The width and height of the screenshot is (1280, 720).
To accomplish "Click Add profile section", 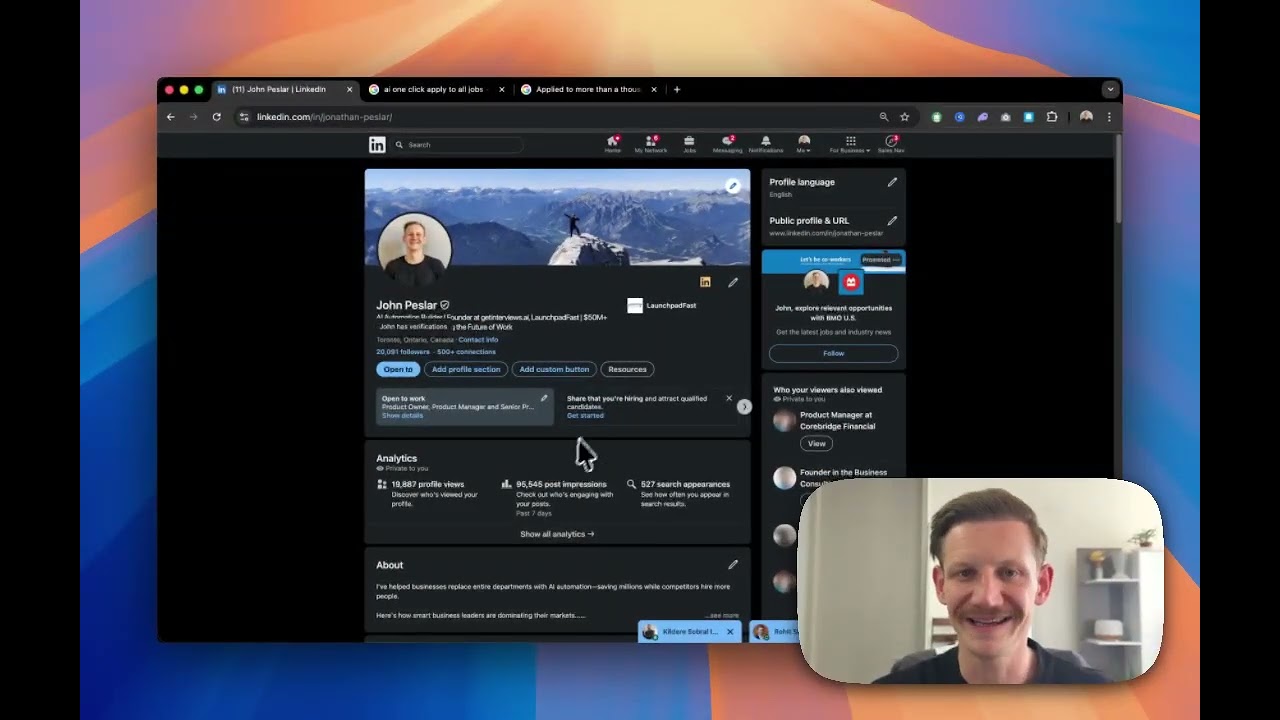I will [x=466, y=369].
